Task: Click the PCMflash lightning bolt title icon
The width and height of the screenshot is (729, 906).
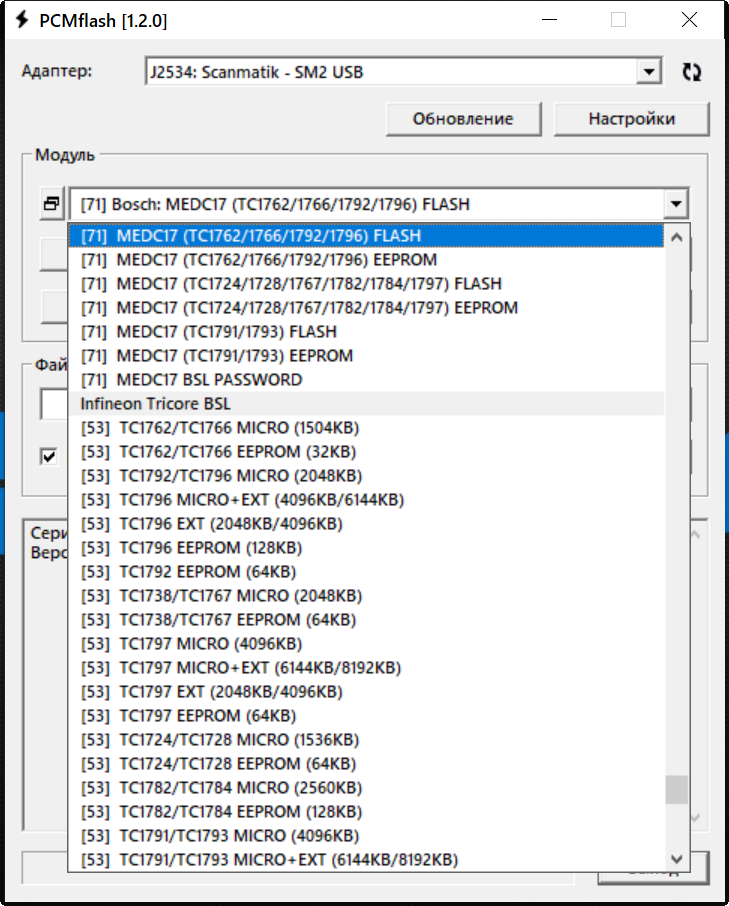Action: (x=20, y=21)
